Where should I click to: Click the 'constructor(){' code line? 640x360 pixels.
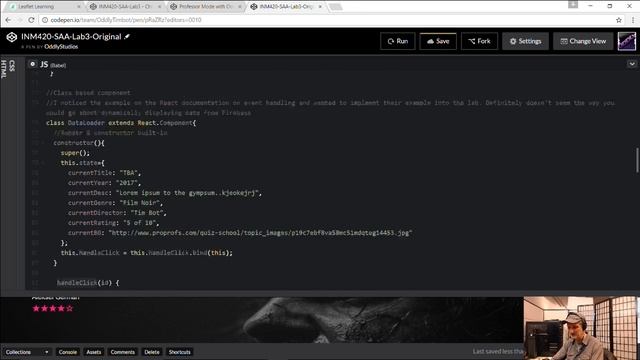(79, 143)
